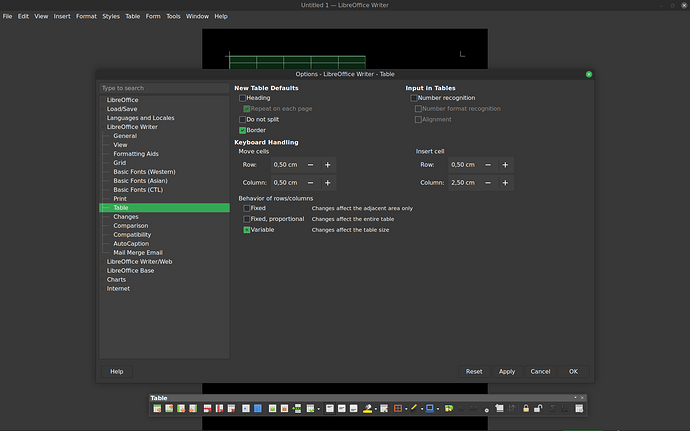Click AutoFormat Styles icon in Table toolbar
Viewport: 690px width, 431px height.
point(384,409)
